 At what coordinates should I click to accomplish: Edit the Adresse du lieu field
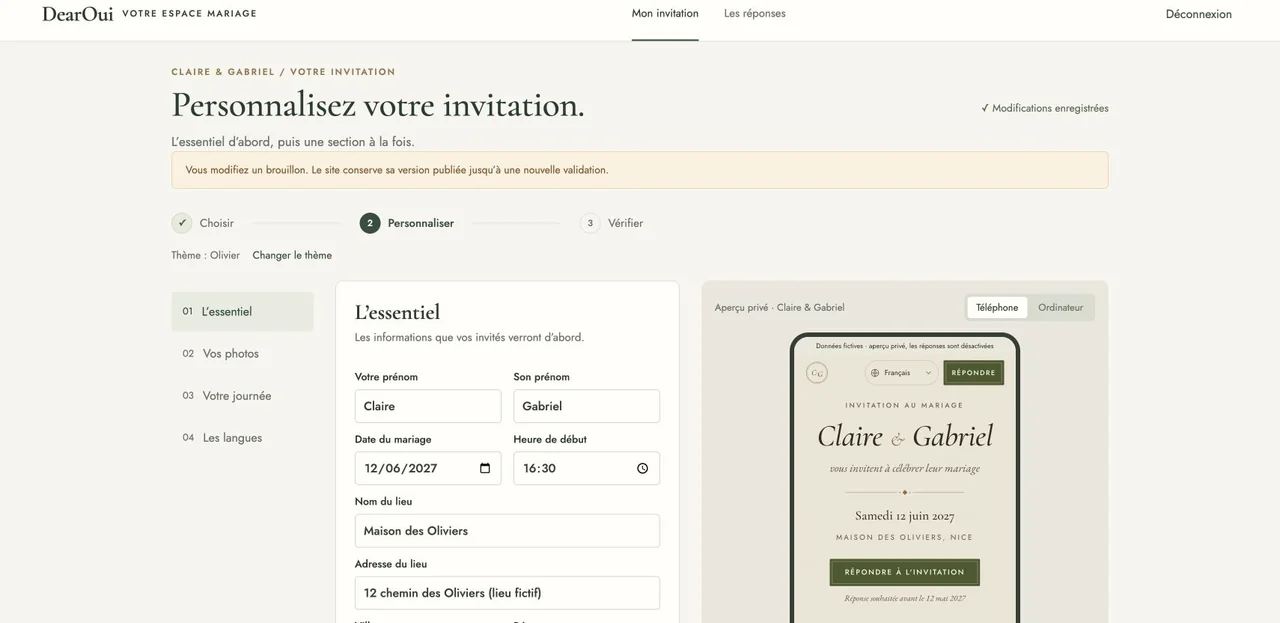[x=507, y=593]
